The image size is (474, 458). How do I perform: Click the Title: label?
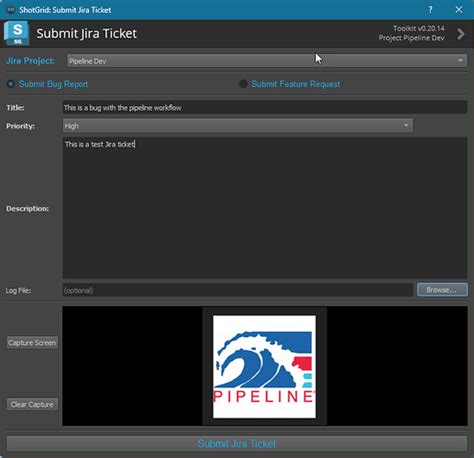click(15, 108)
